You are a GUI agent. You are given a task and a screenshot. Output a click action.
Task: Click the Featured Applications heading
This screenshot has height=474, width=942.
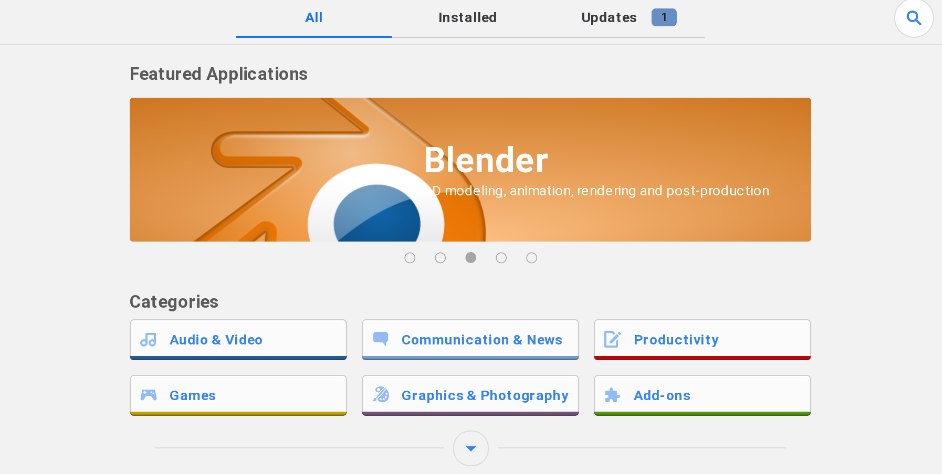pyautogui.click(x=219, y=74)
